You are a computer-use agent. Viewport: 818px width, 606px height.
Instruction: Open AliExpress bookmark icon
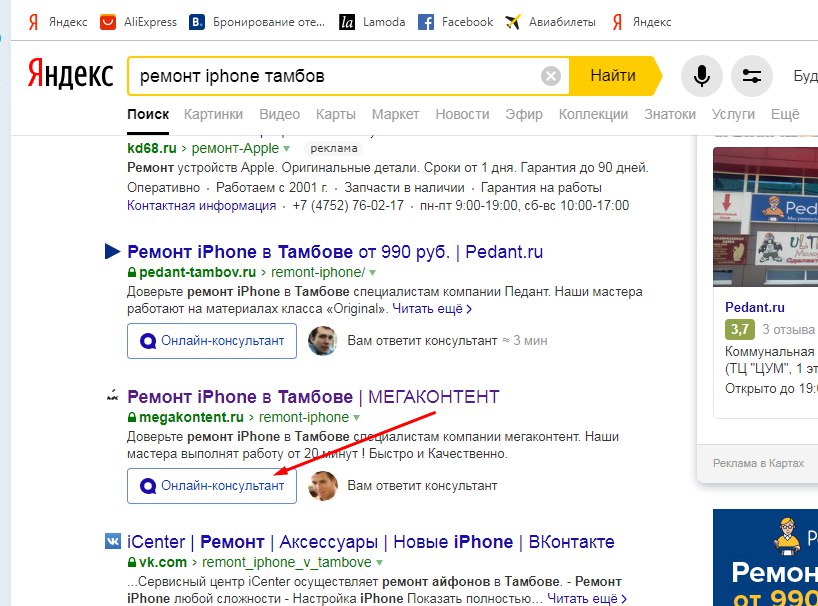pyautogui.click(x=108, y=22)
